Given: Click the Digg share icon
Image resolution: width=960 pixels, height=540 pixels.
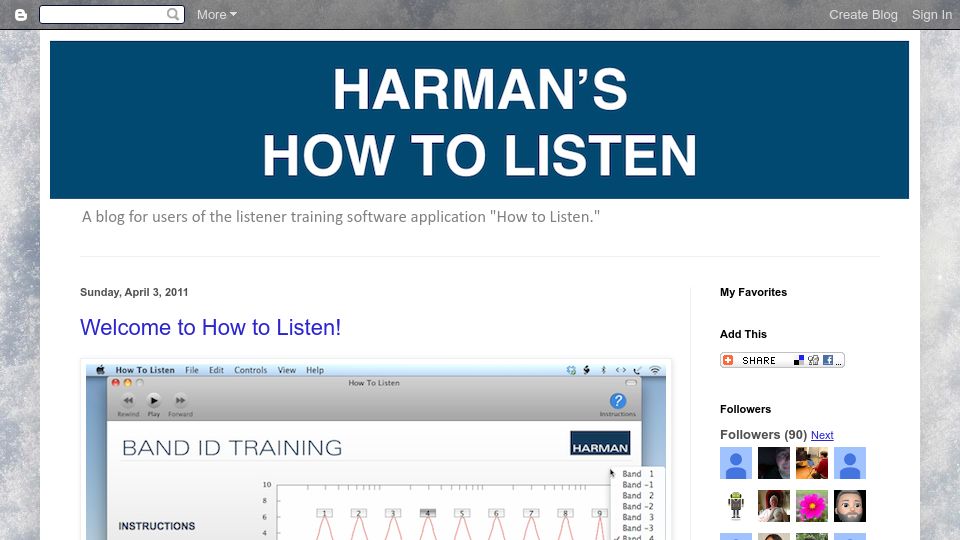Looking at the screenshot, I should point(813,360).
